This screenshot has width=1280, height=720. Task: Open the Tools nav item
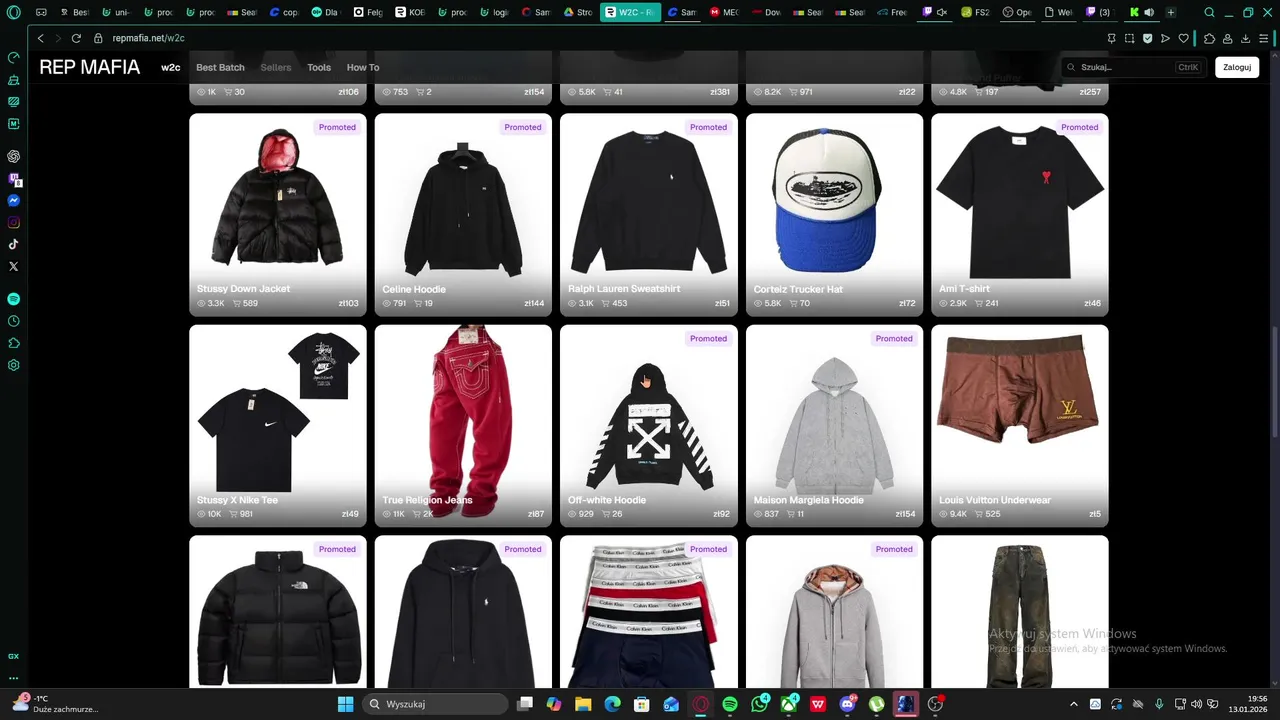point(319,67)
